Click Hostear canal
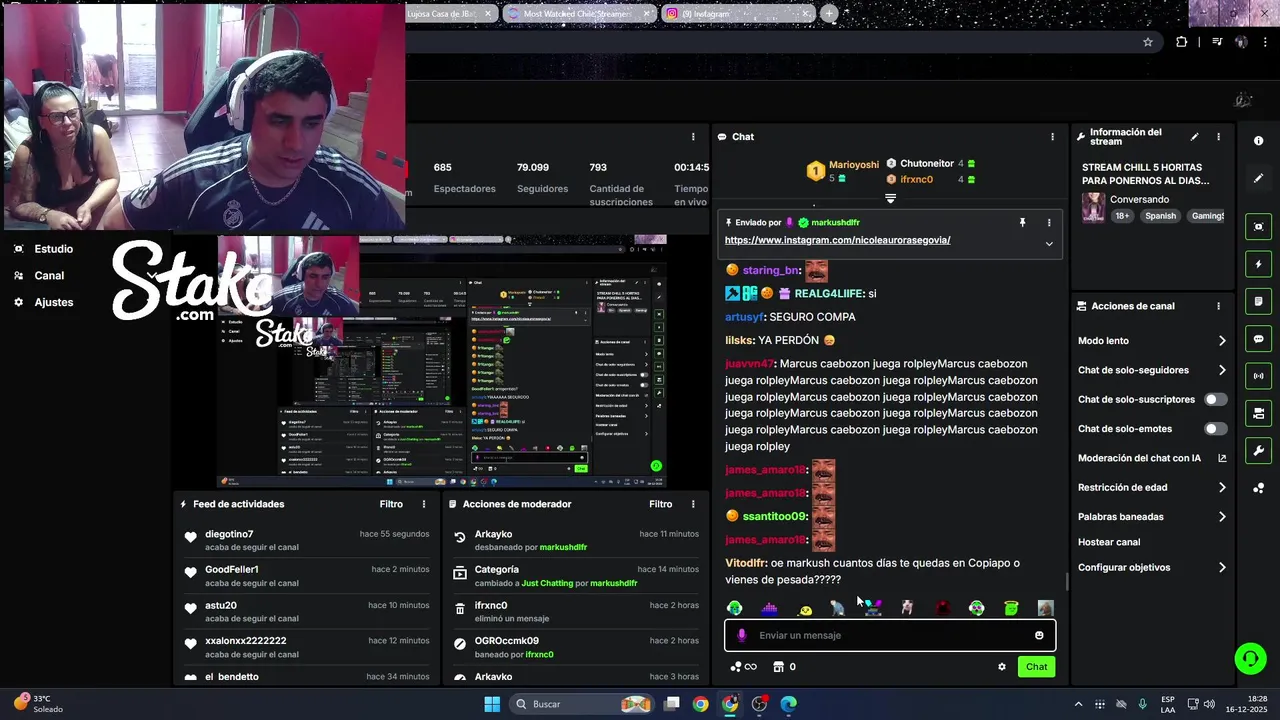 pos(1109,542)
